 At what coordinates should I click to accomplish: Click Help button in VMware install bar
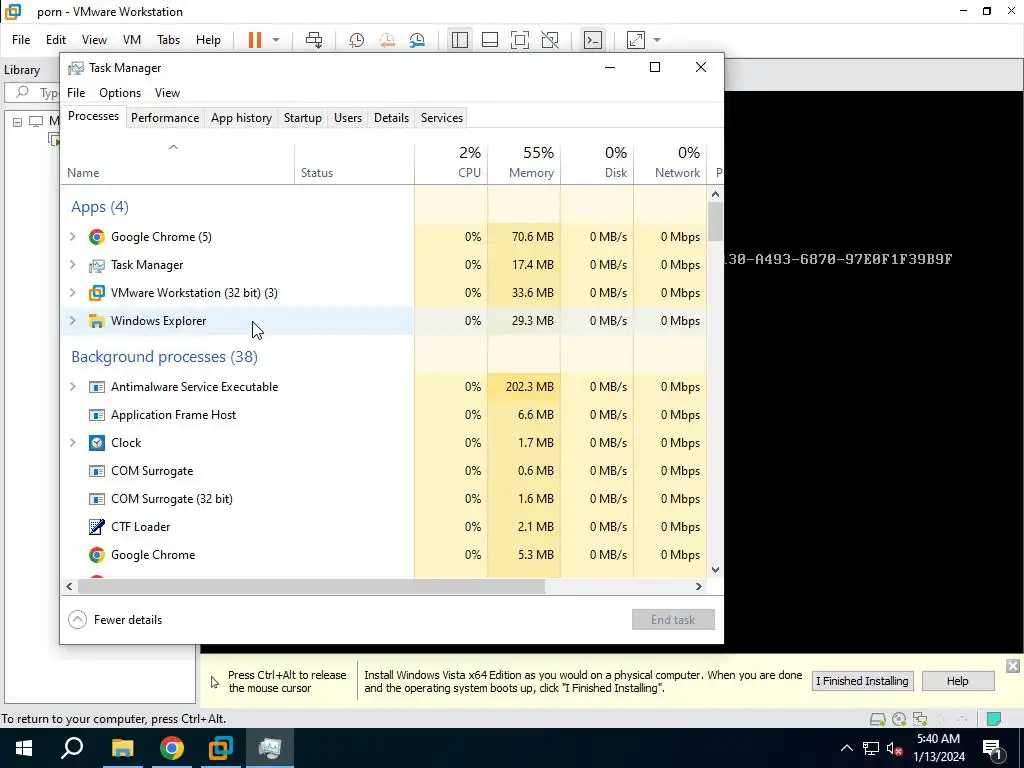tap(957, 681)
